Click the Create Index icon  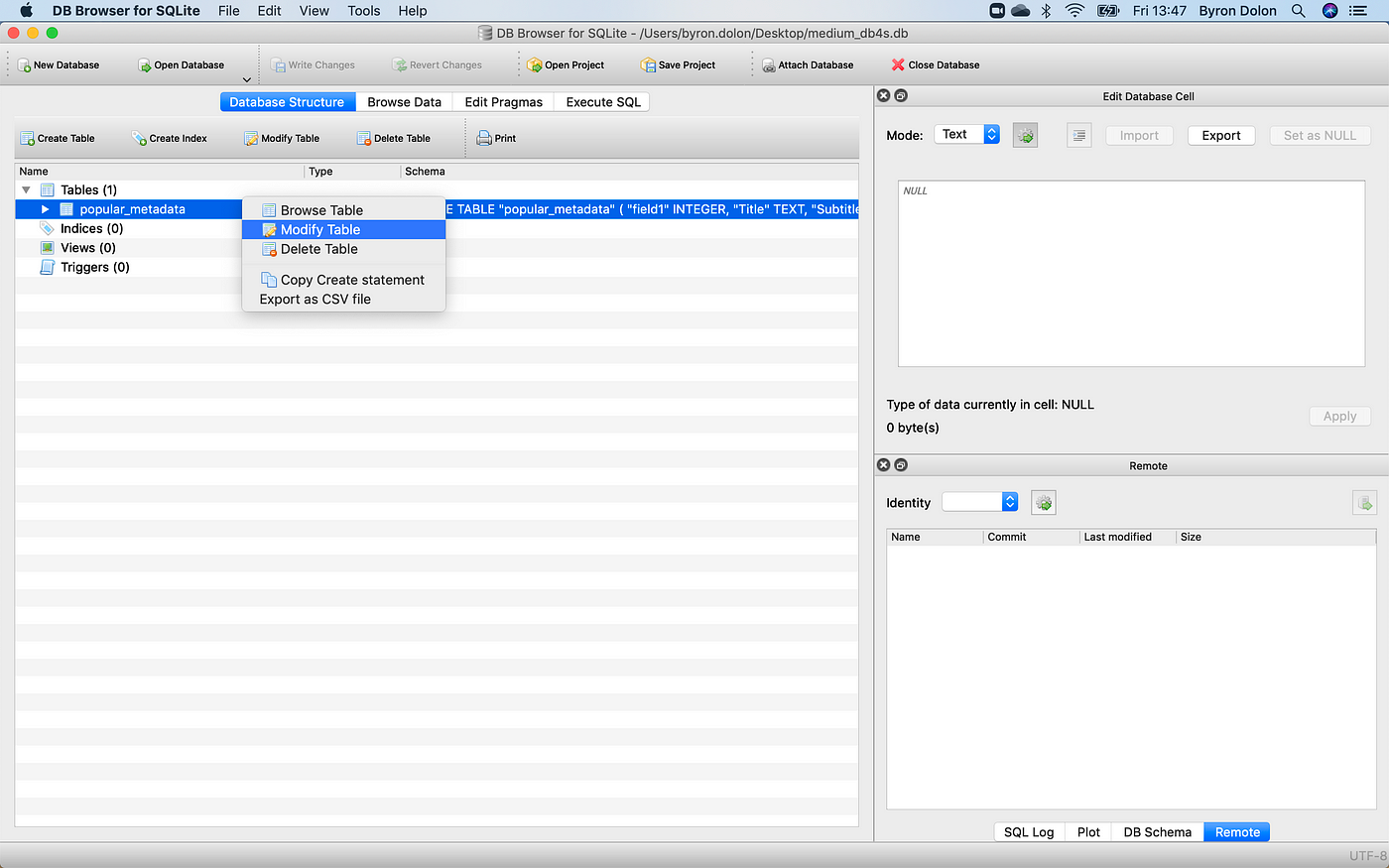(140, 139)
